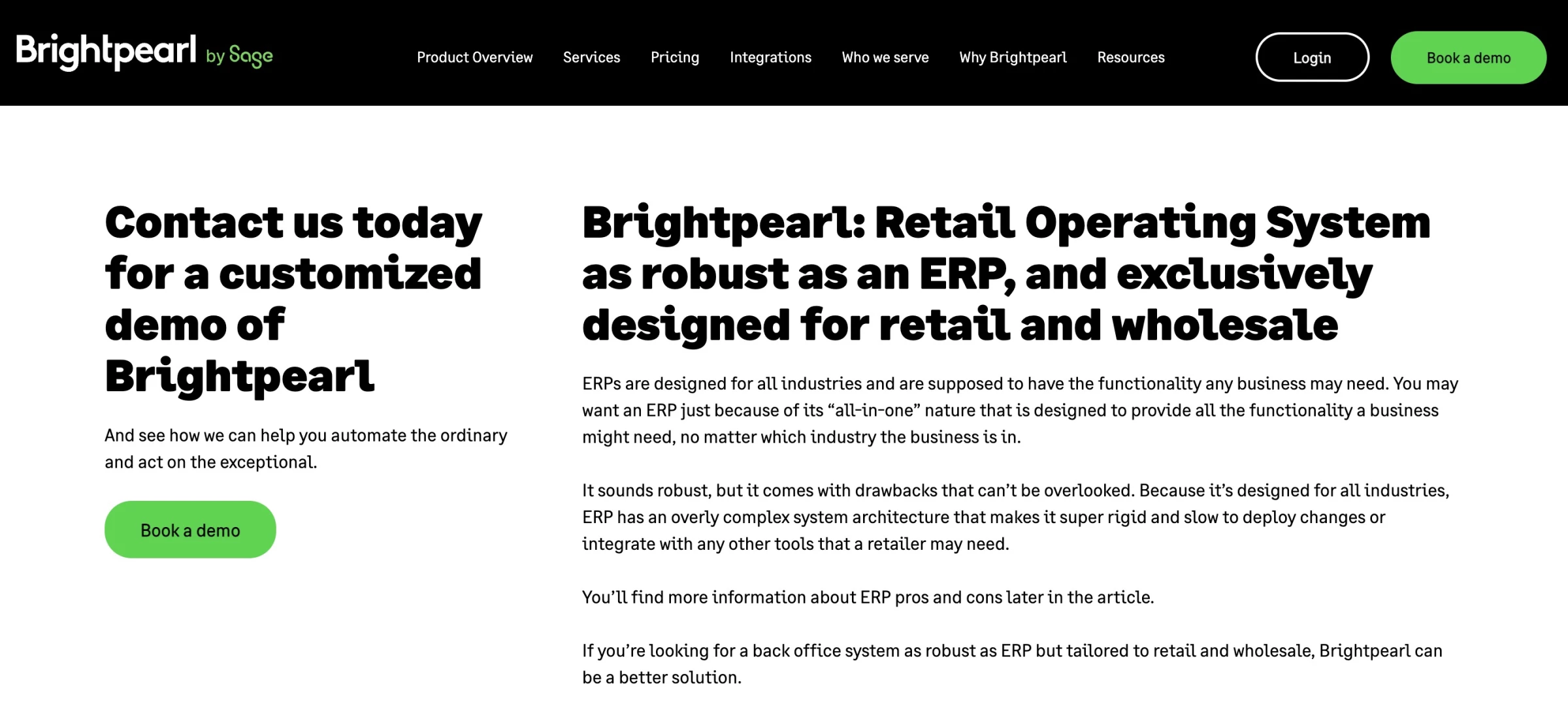Click the Brightpearl by Sage logo
Image resolution: width=1568 pixels, height=719 pixels.
144,52
